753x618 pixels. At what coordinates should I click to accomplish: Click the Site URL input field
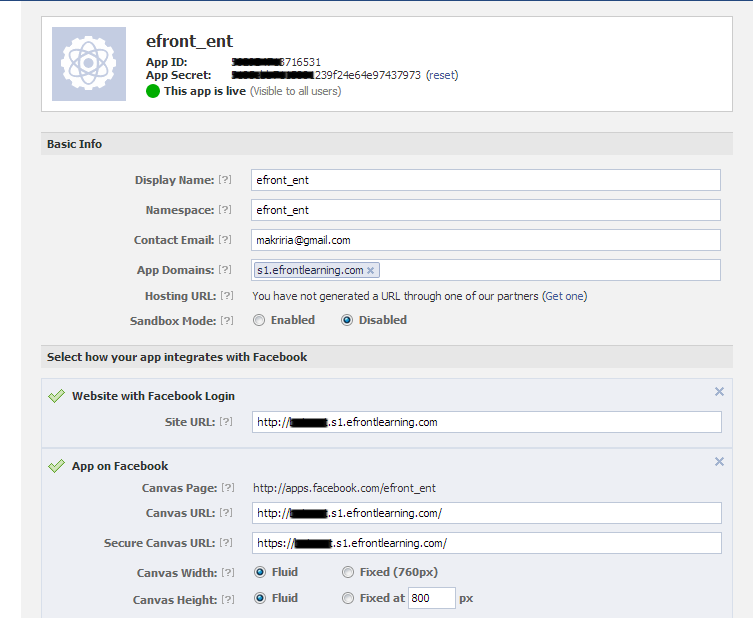pyautogui.click(x=486, y=422)
